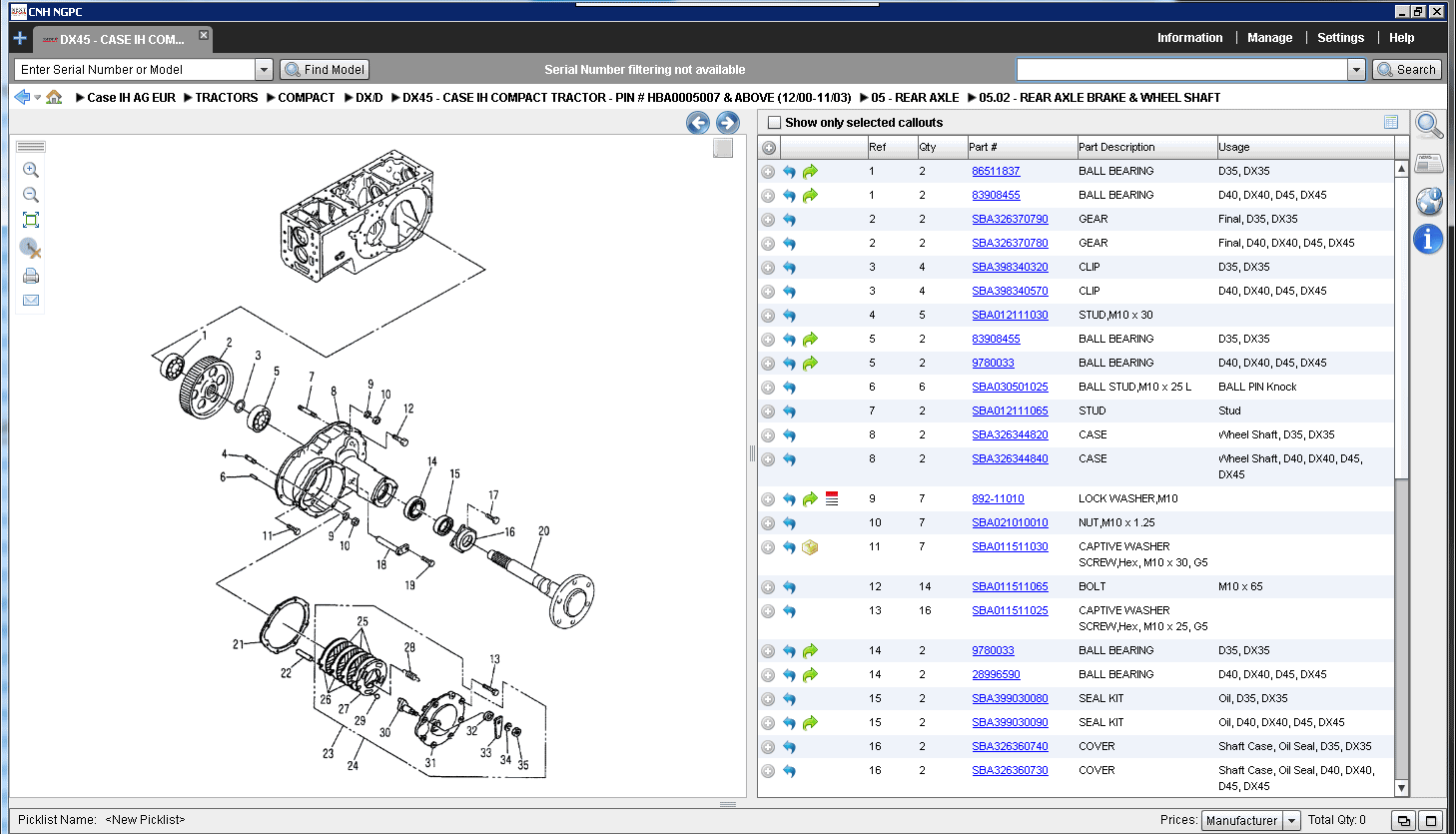Click the zoom out magnifier icon
This screenshot has height=834, width=1456.
pos(31,195)
